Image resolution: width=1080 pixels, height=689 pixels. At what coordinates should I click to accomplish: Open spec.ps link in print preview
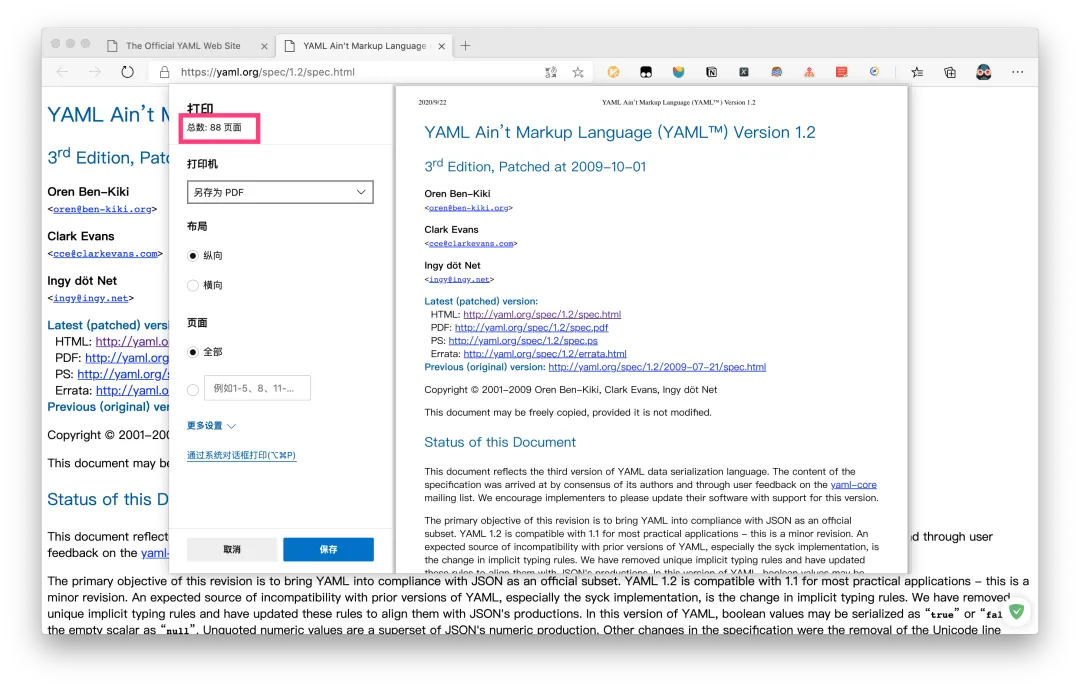pyautogui.click(x=523, y=340)
